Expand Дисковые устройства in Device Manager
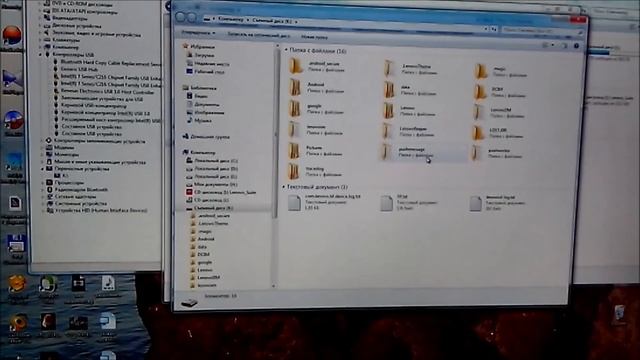Image resolution: width=640 pixels, height=360 pixels. tap(40, 26)
